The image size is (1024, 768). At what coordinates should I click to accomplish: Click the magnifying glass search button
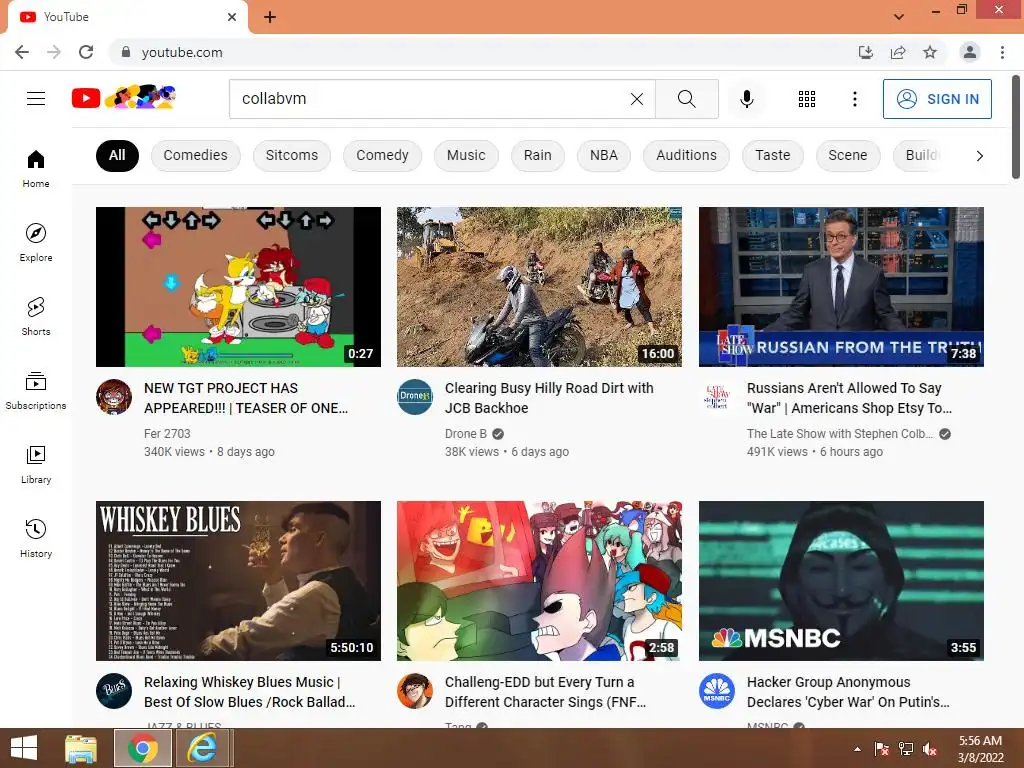tap(686, 99)
